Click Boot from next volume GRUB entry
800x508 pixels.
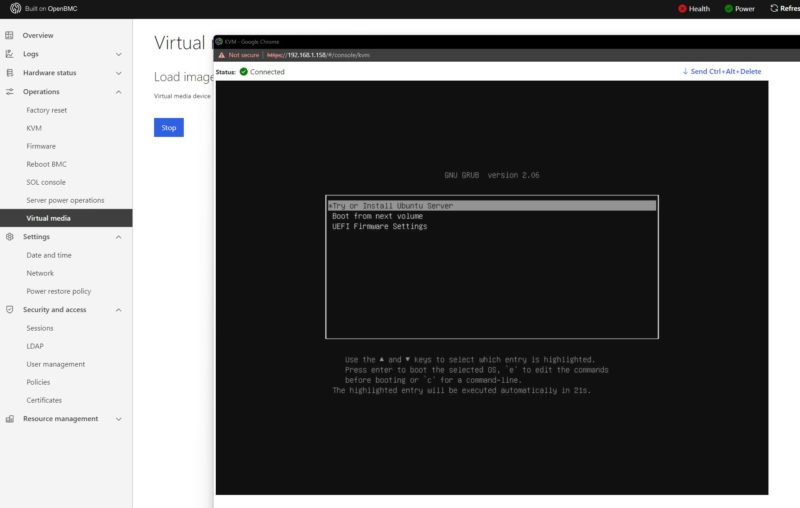[377, 216]
